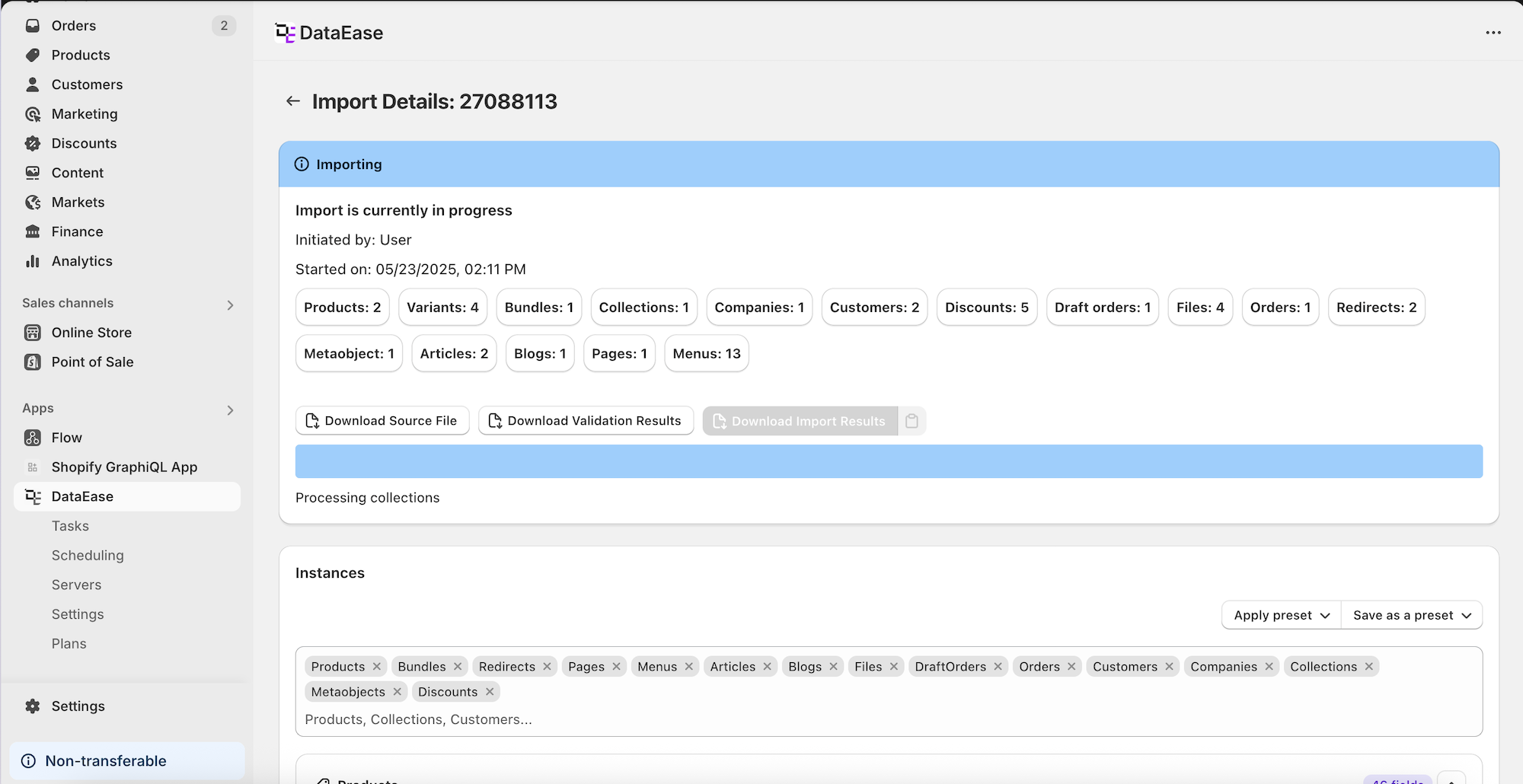The image size is (1523, 784).
Task: Go back using the left arrow
Action: 293,101
